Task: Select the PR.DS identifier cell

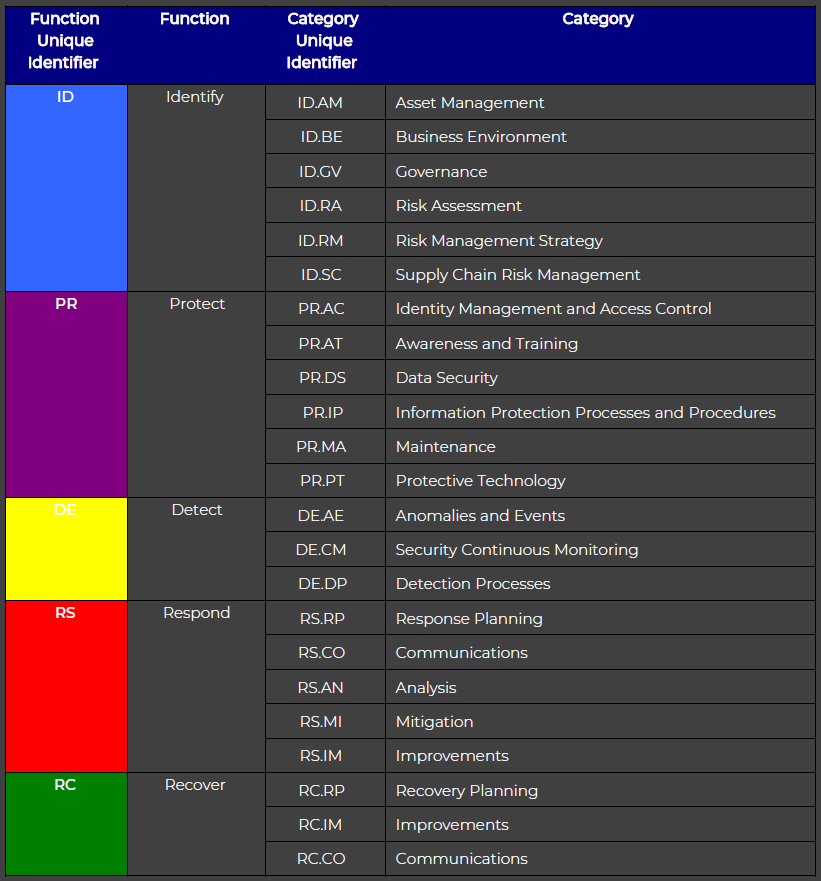Action: [325, 378]
